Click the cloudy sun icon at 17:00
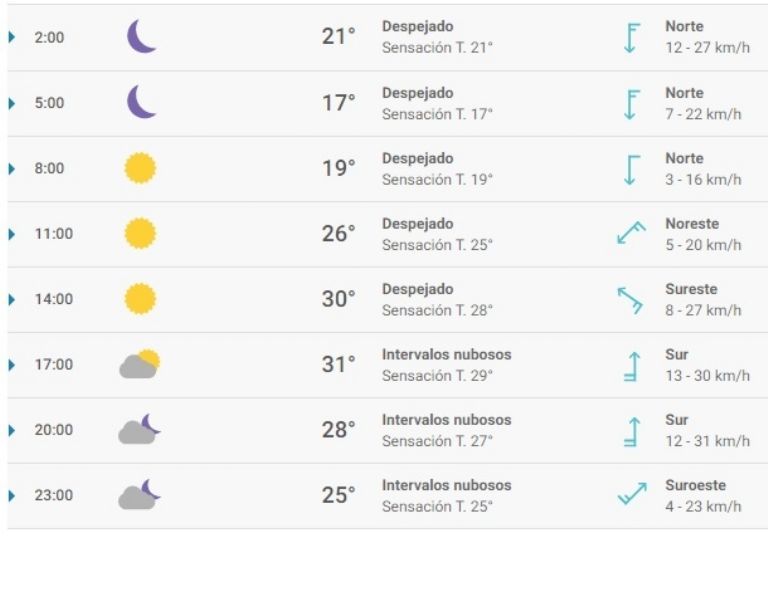 pyautogui.click(x=139, y=364)
